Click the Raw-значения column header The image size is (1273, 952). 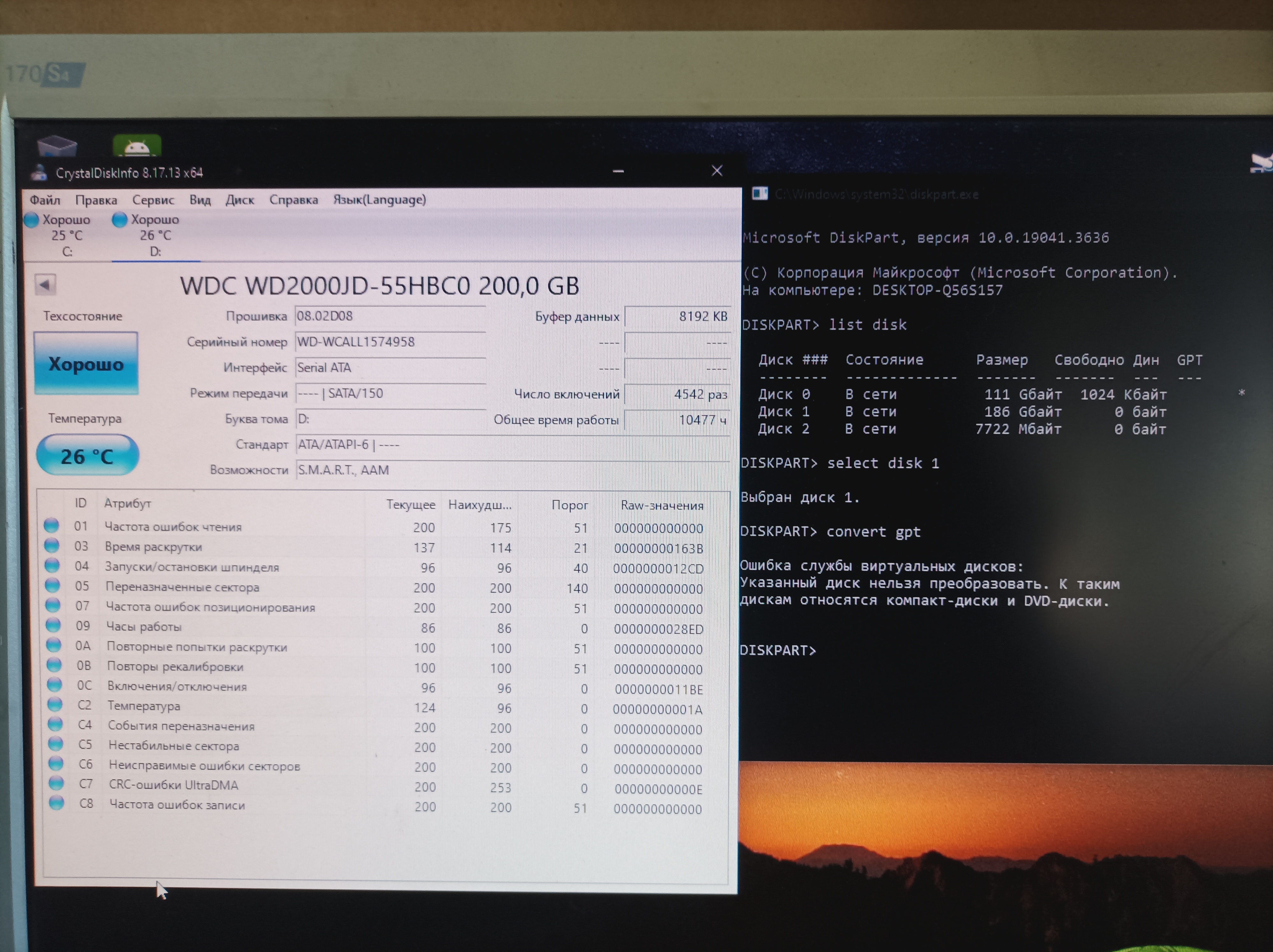pyautogui.click(x=662, y=506)
